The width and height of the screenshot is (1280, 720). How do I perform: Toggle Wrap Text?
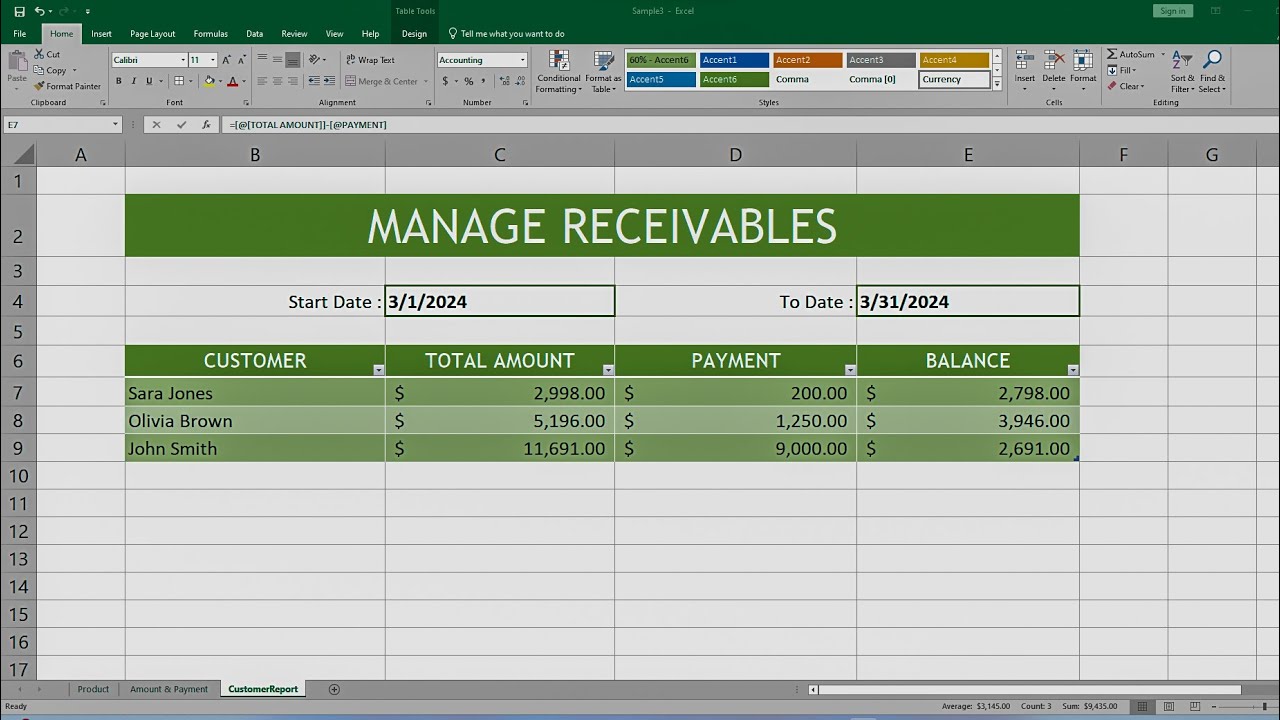pyautogui.click(x=370, y=60)
